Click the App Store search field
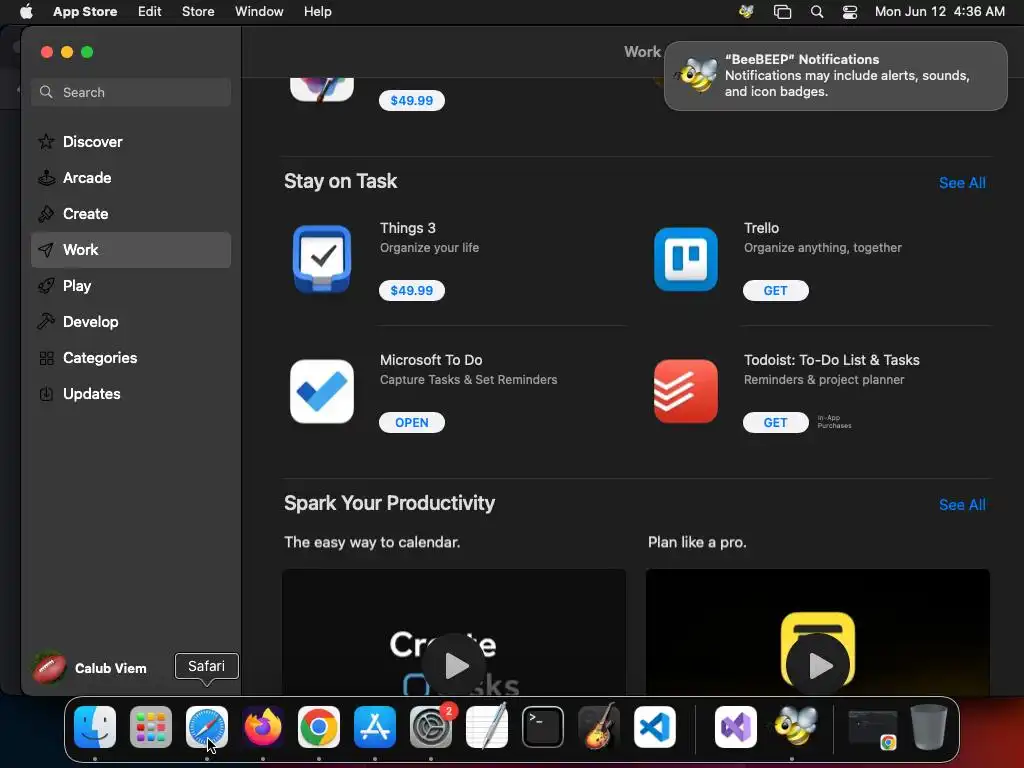The image size is (1024, 768). tap(131, 92)
